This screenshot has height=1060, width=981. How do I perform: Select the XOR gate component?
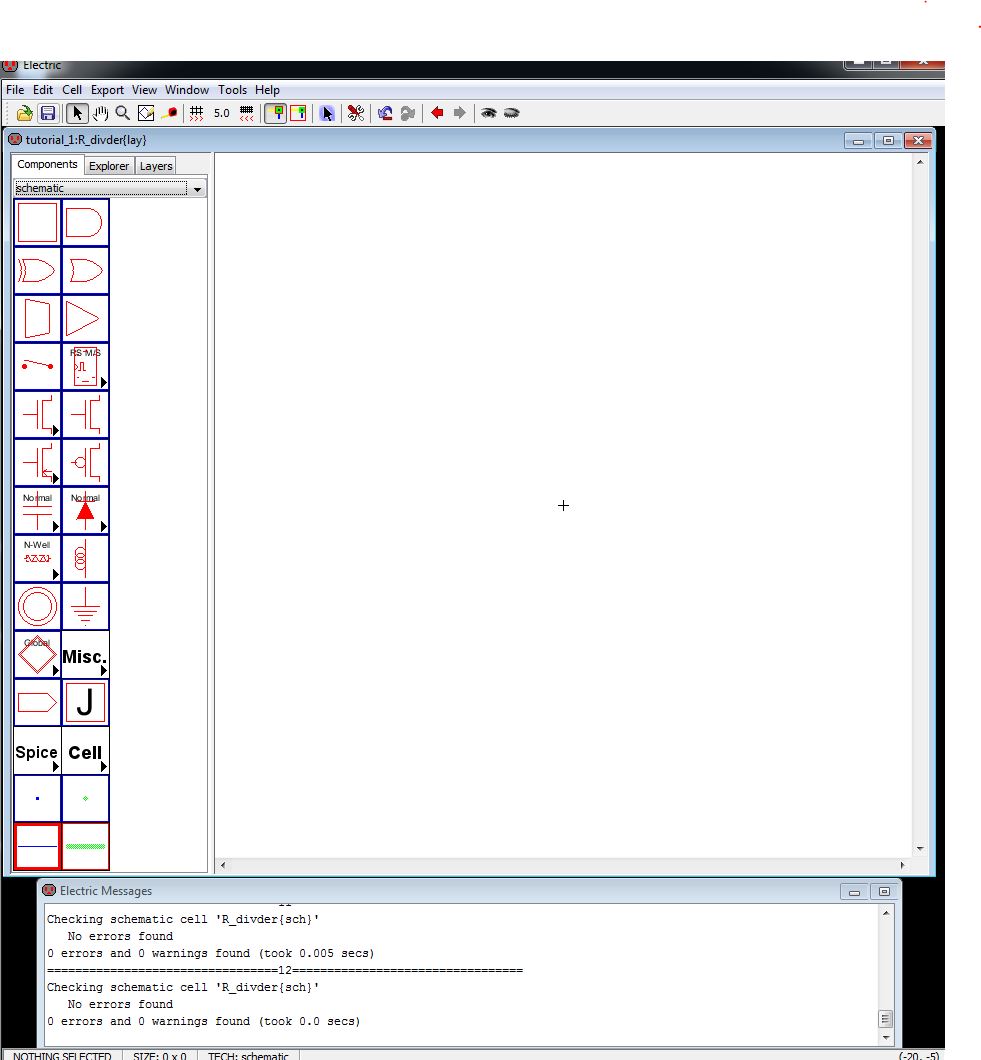pos(37,270)
